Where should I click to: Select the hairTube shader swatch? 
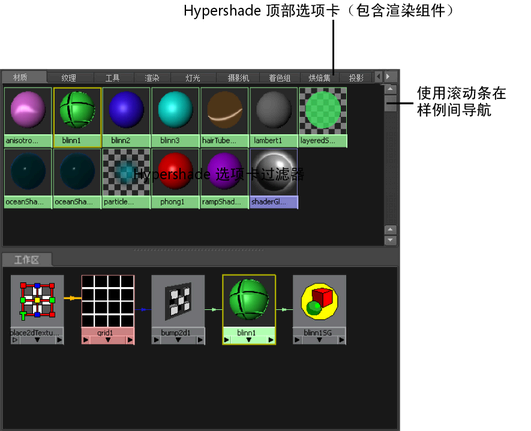pos(225,111)
